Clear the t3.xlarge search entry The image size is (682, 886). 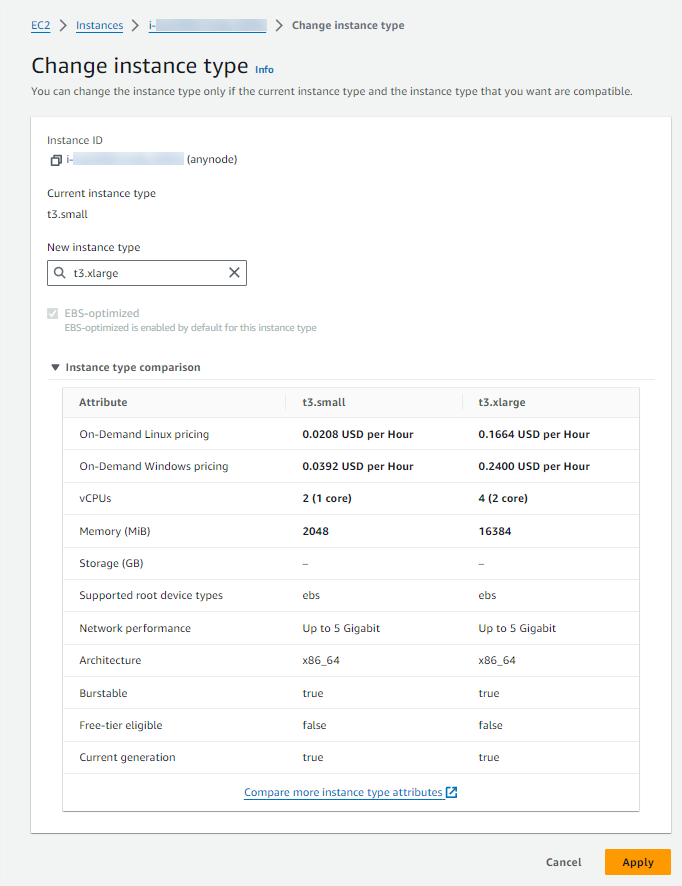pos(233,272)
